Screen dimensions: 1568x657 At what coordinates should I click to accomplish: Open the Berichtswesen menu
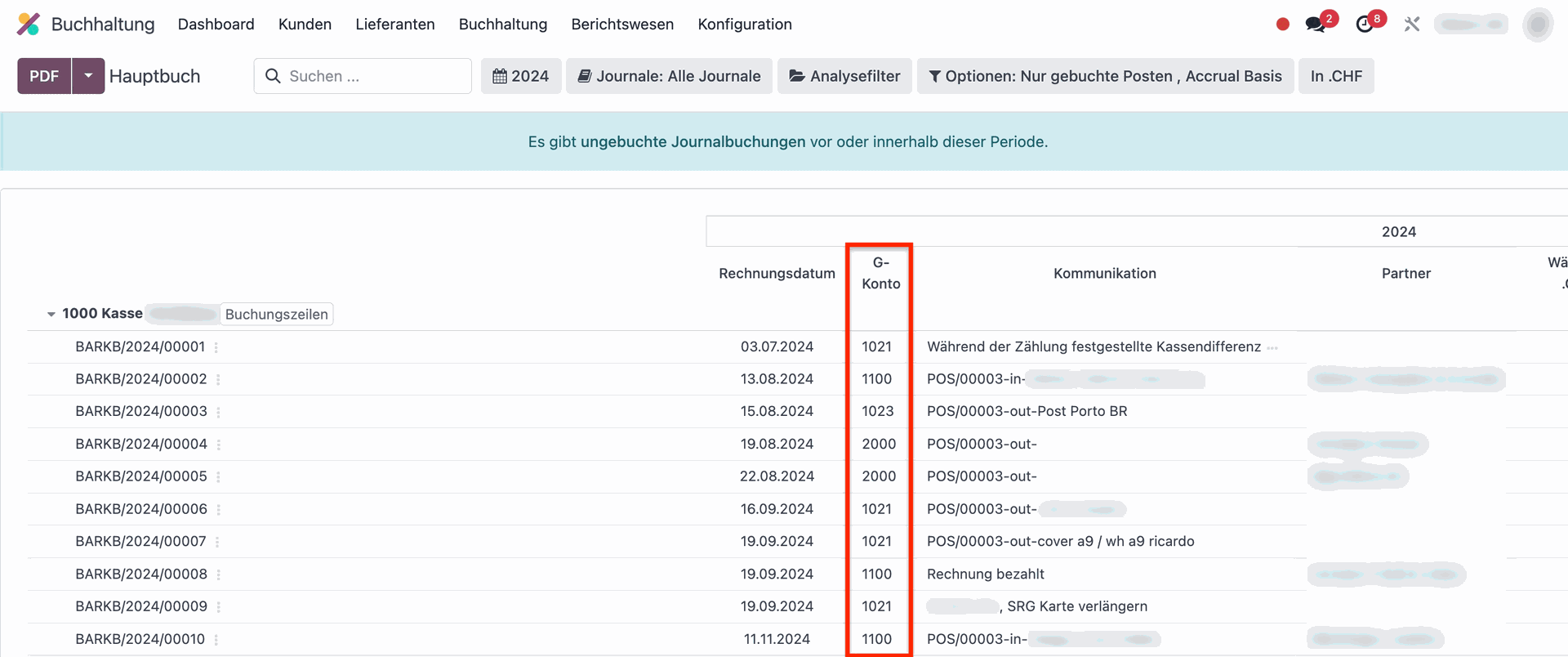[x=622, y=25]
